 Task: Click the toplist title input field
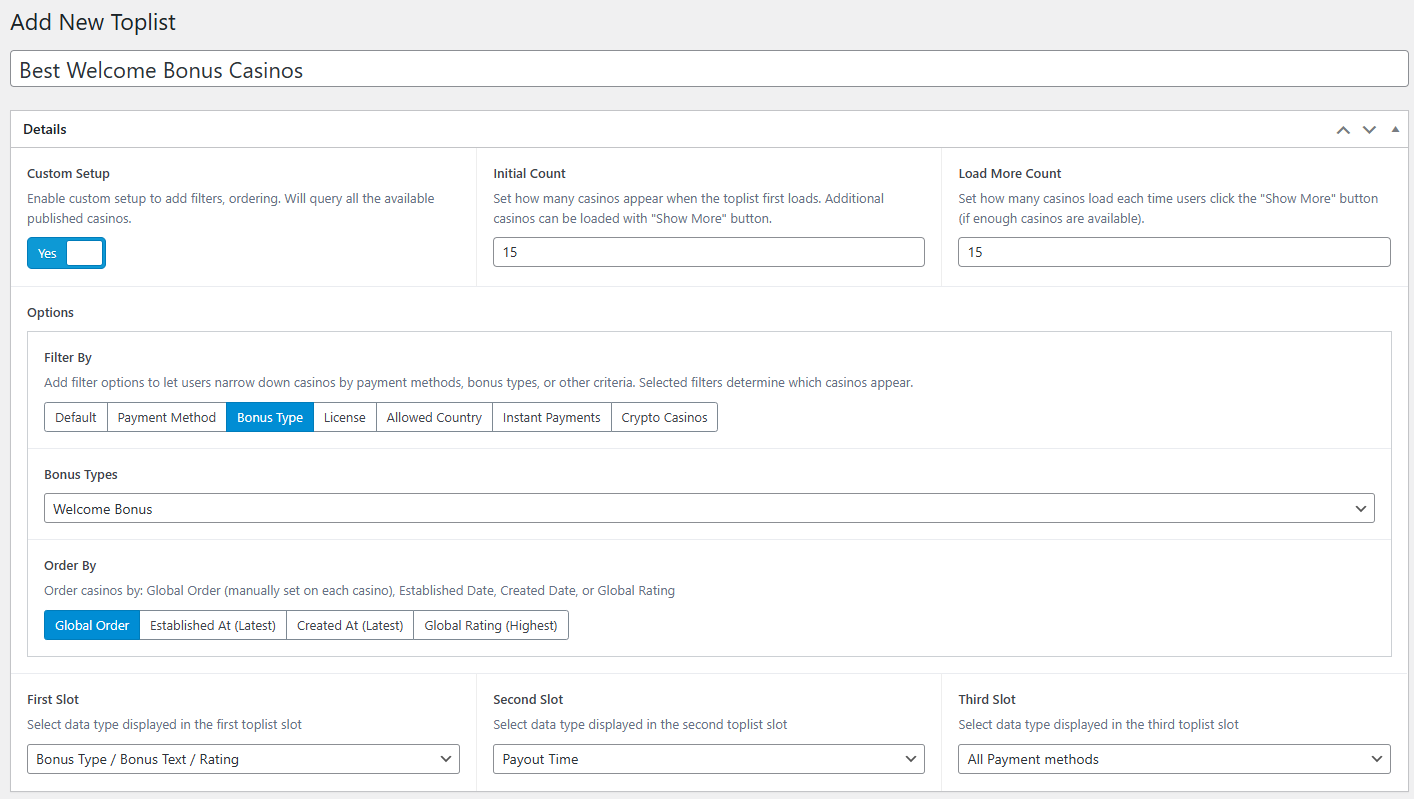707,69
